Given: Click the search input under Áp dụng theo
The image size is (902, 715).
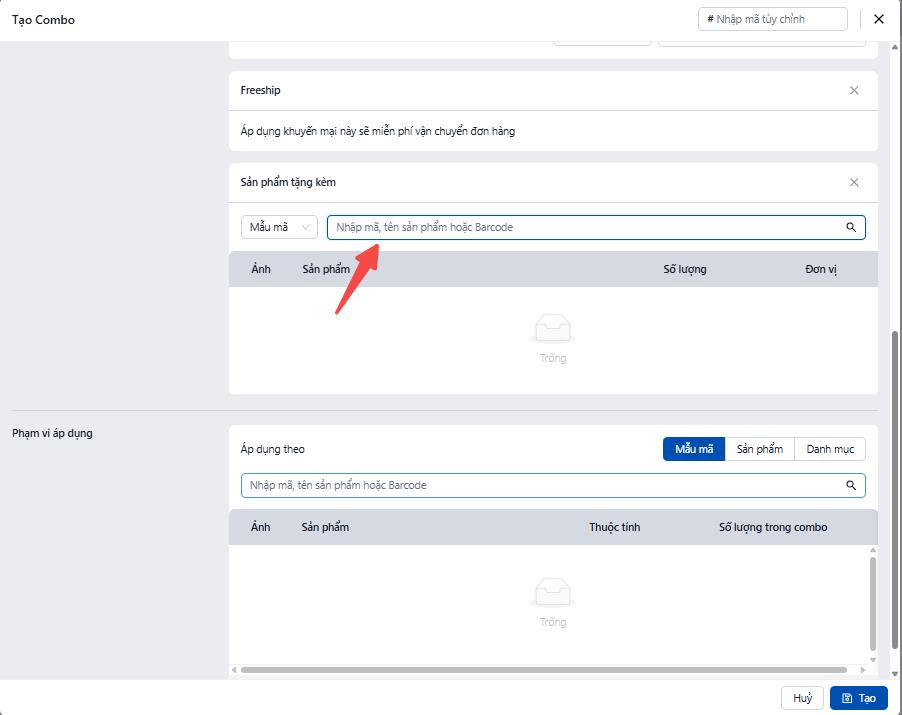Looking at the screenshot, I should [x=540, y=485].
